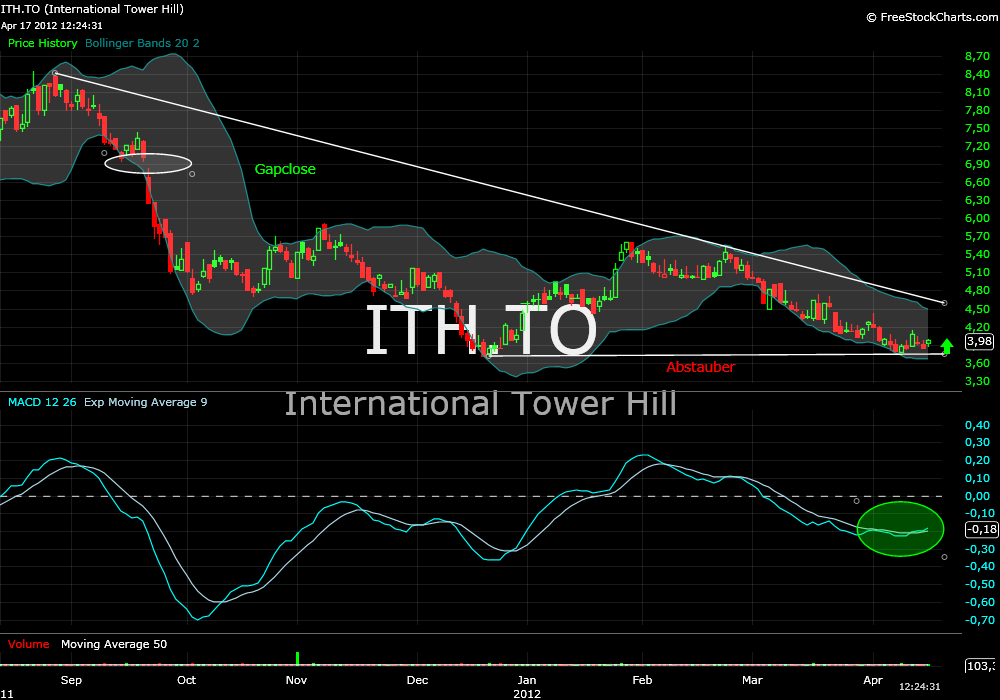
Task: Select the current price tag 3,98
Action: point(979,341)
